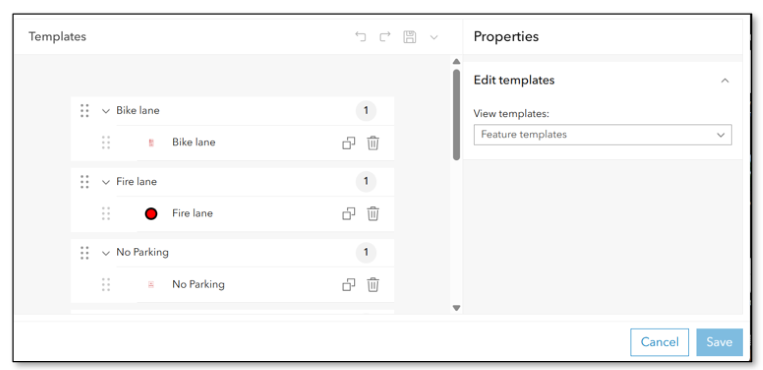Click the drag handle of Fire lane template row
763x370 pixels.
click(x=106, y=214)
